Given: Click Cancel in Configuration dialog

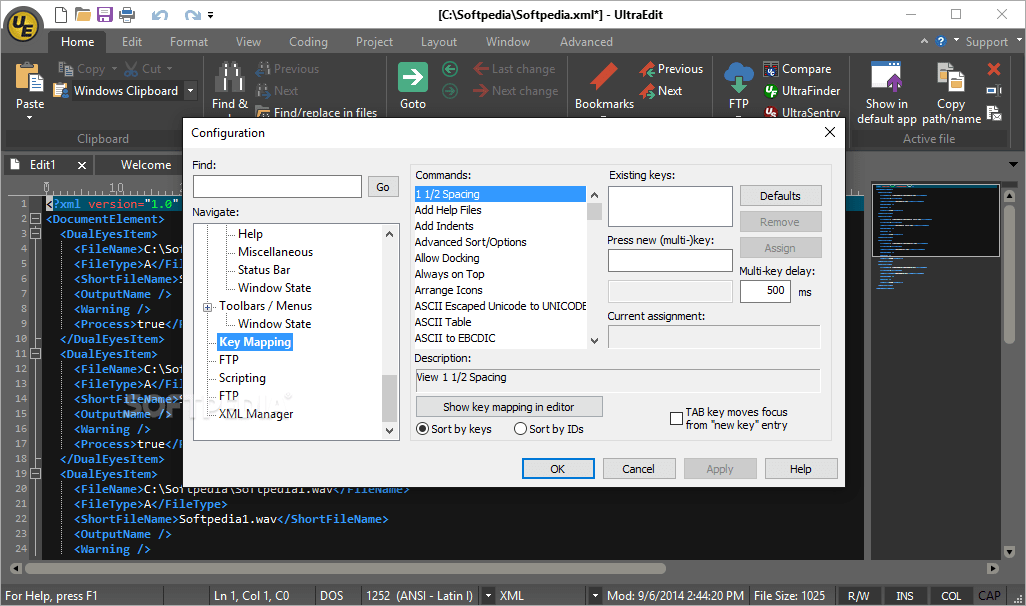Looking at the screenshot, I should point(638,469).
